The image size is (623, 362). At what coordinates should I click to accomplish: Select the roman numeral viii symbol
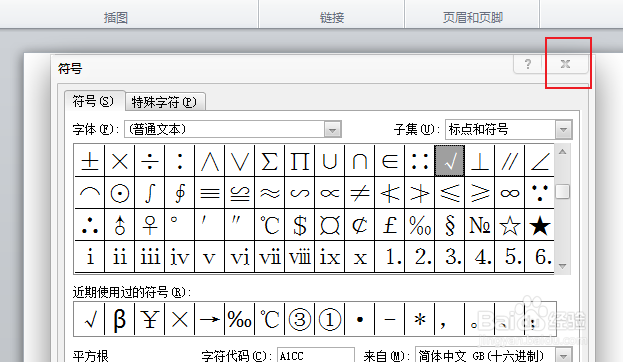click(300, 257)
